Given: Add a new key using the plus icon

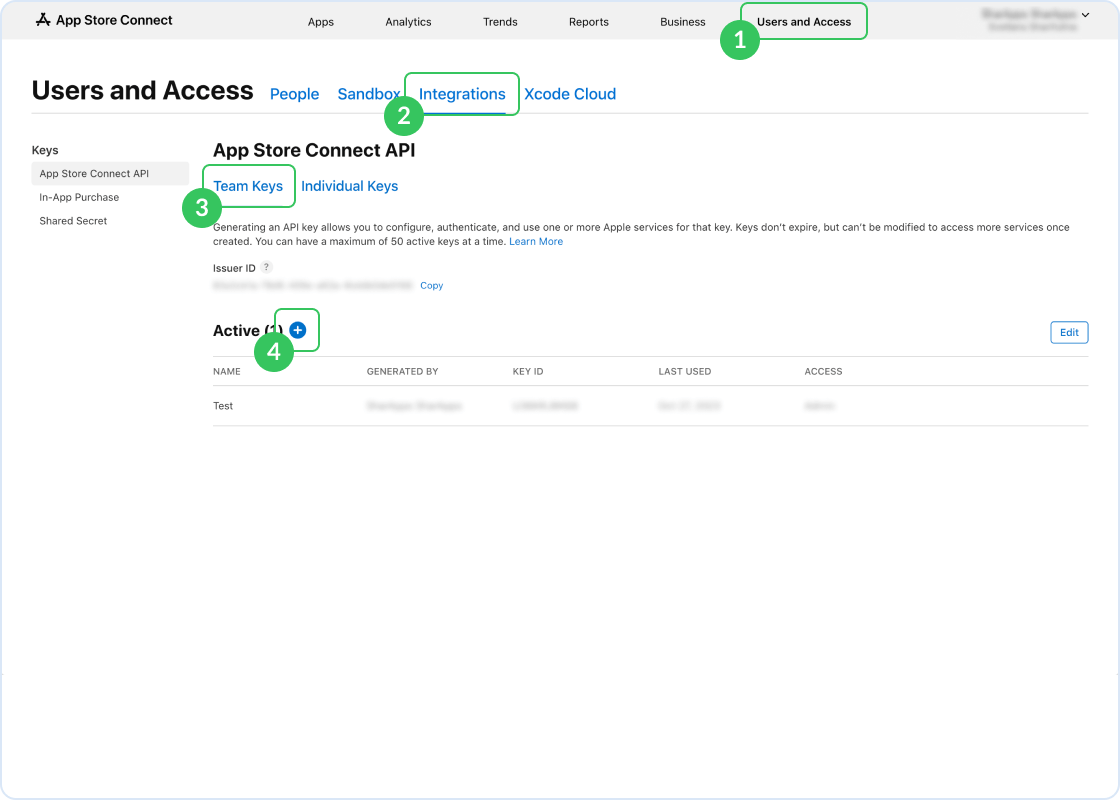Looking at the screenshot, I should [297, 330].
